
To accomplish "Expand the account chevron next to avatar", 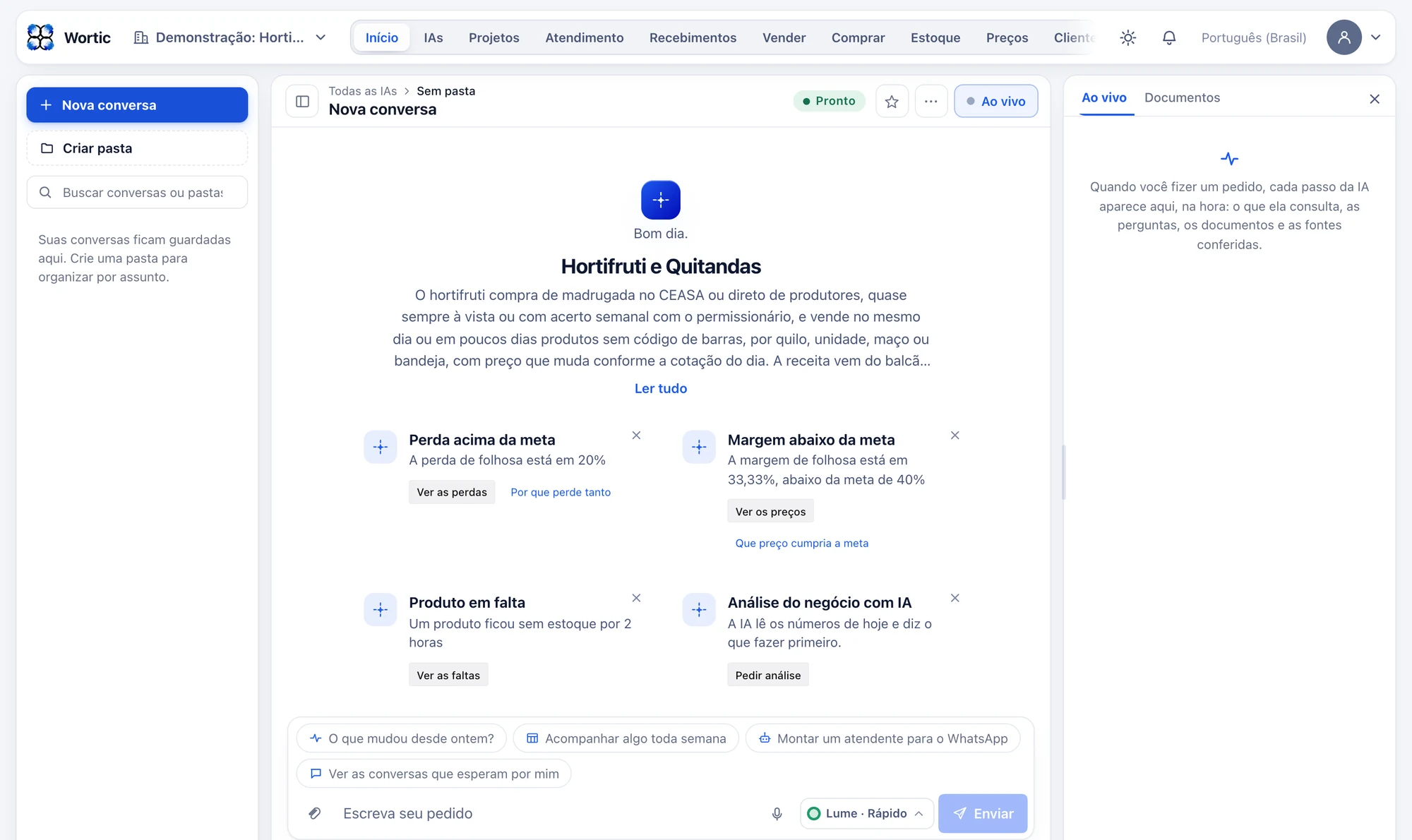I will 1375,37.
